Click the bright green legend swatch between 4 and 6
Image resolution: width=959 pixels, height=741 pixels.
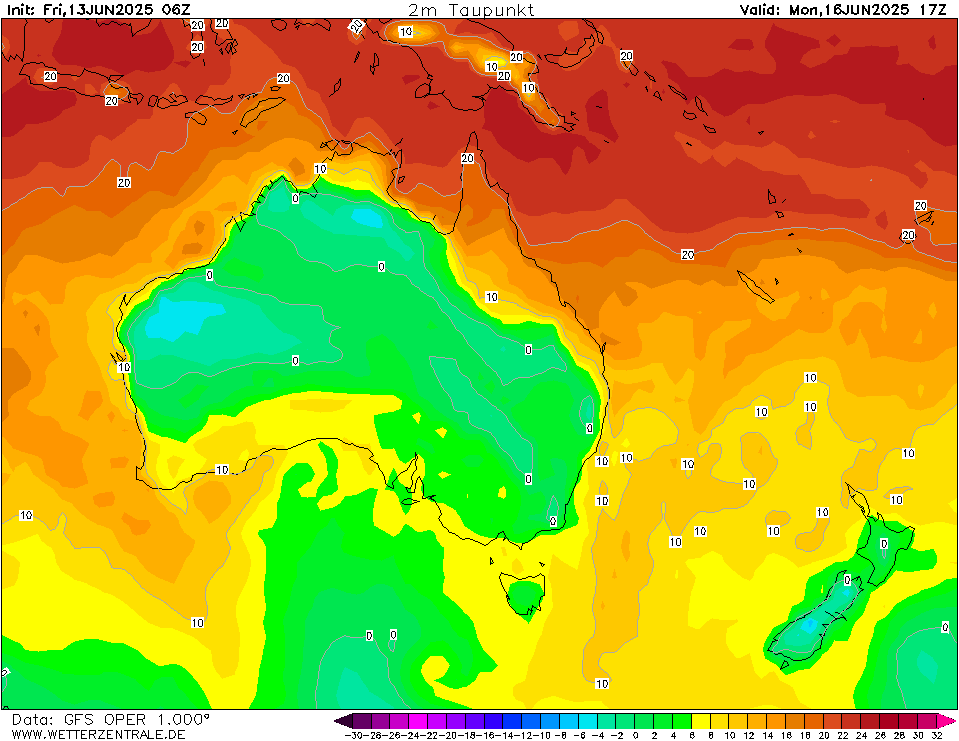[683, 720]
